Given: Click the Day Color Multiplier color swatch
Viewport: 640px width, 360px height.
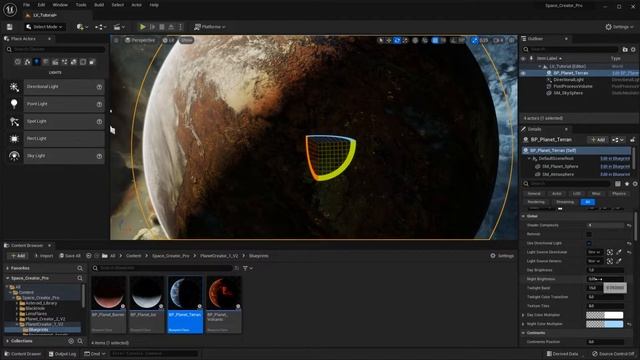Looking at the screenshot, I should click(x=604, y=315).
